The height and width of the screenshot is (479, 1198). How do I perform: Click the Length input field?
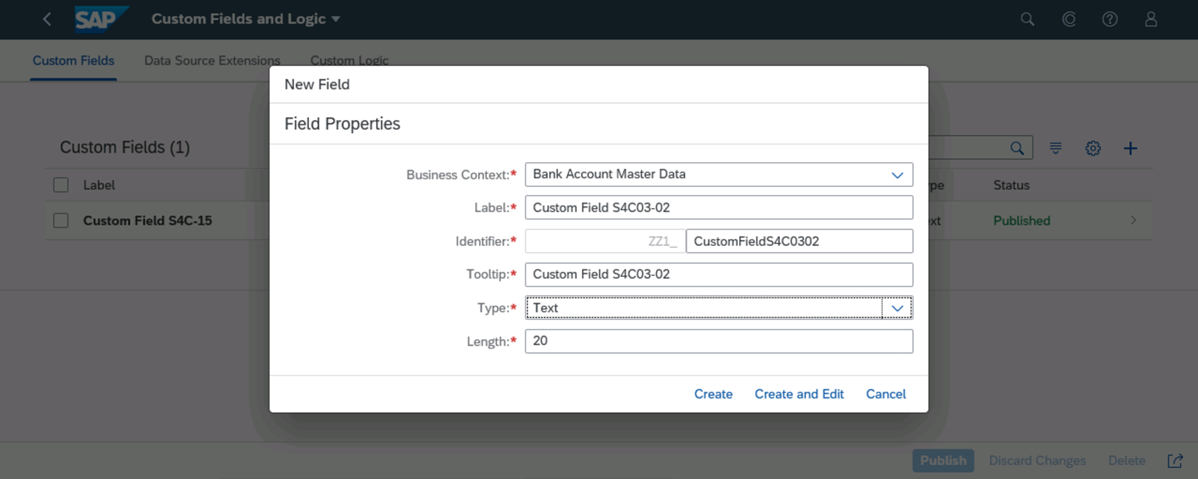(x=718, y=341)
